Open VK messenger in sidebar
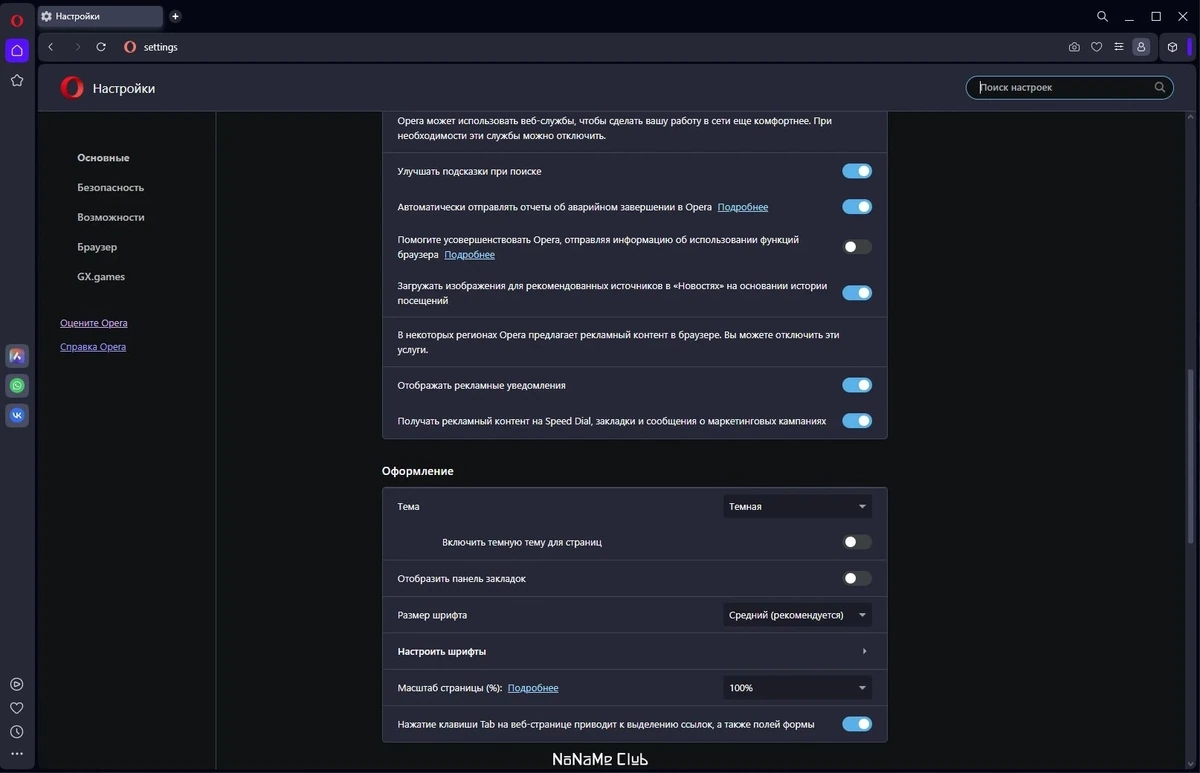The image size is (1200, 773). point(17,415)
